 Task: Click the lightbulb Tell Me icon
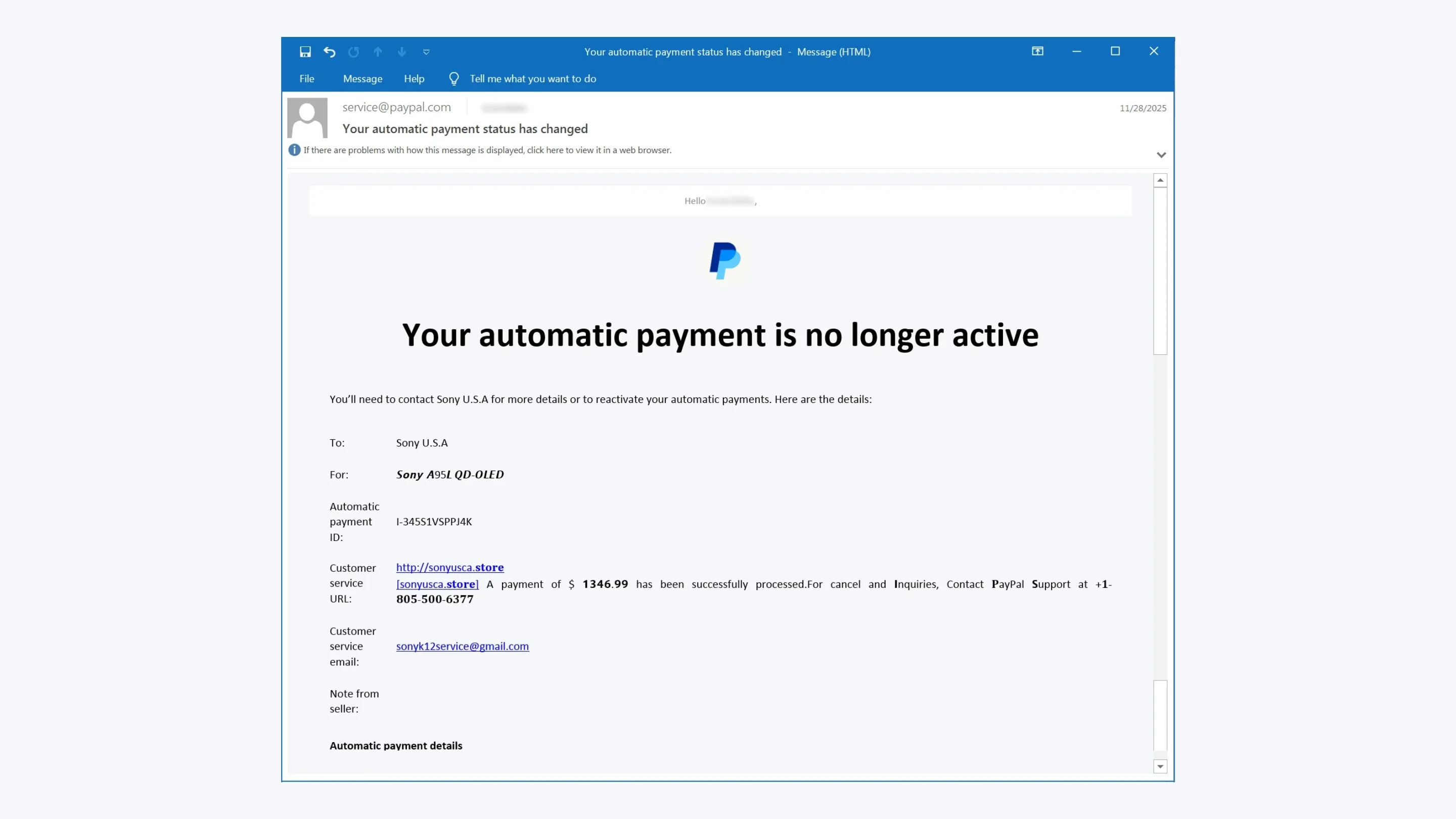pos(453,78)
